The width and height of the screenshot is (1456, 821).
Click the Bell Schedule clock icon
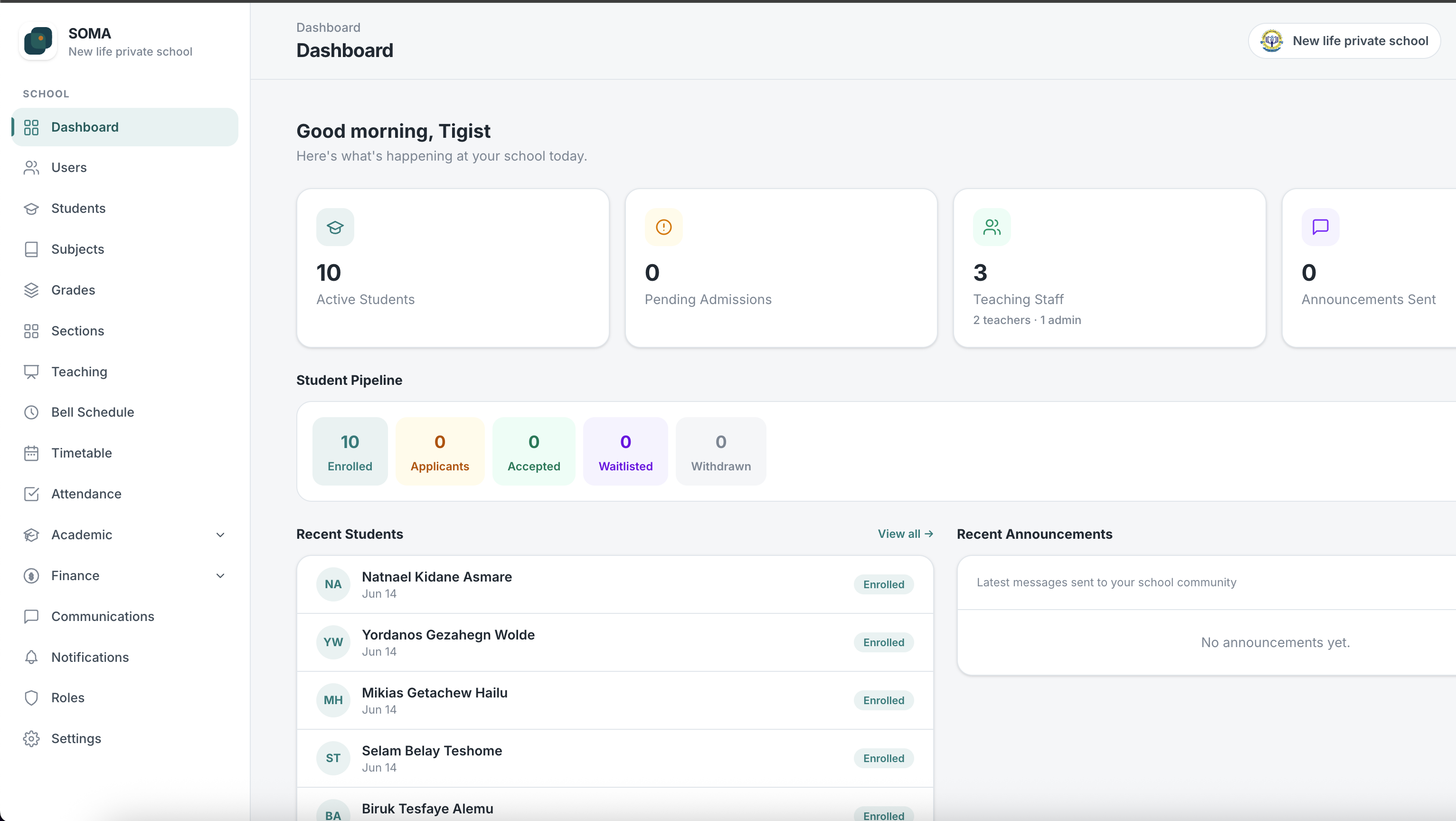pyautogui.click(x=31, y=412)
